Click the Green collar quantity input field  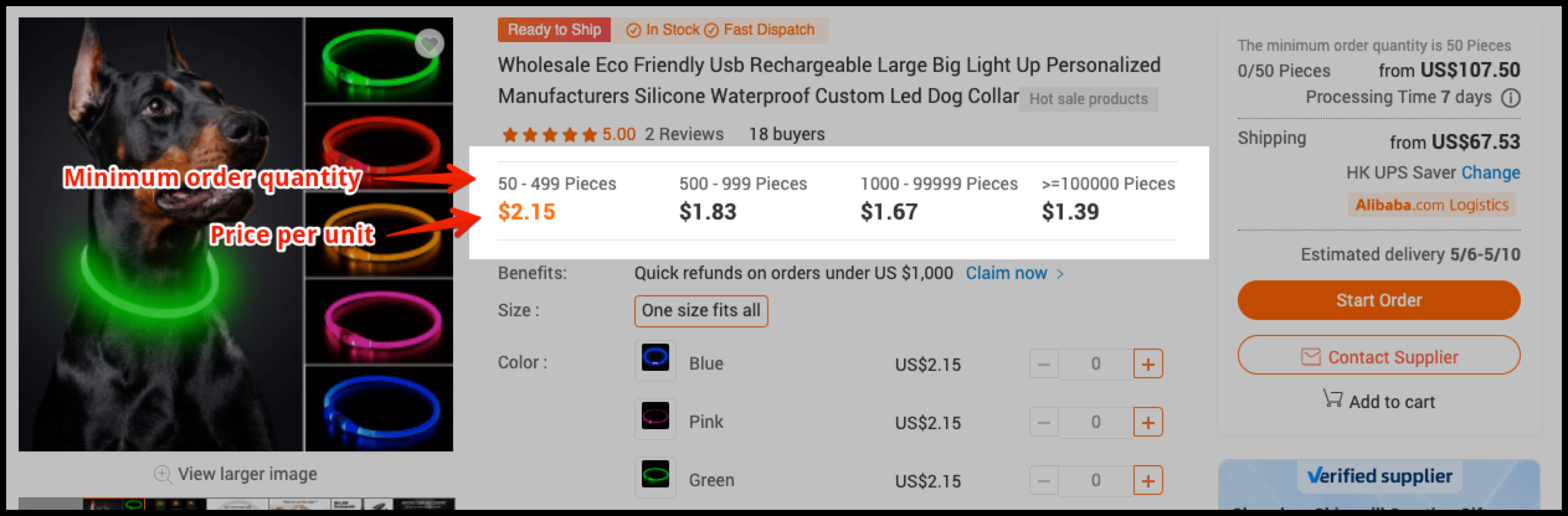[x=1096, y=479]
